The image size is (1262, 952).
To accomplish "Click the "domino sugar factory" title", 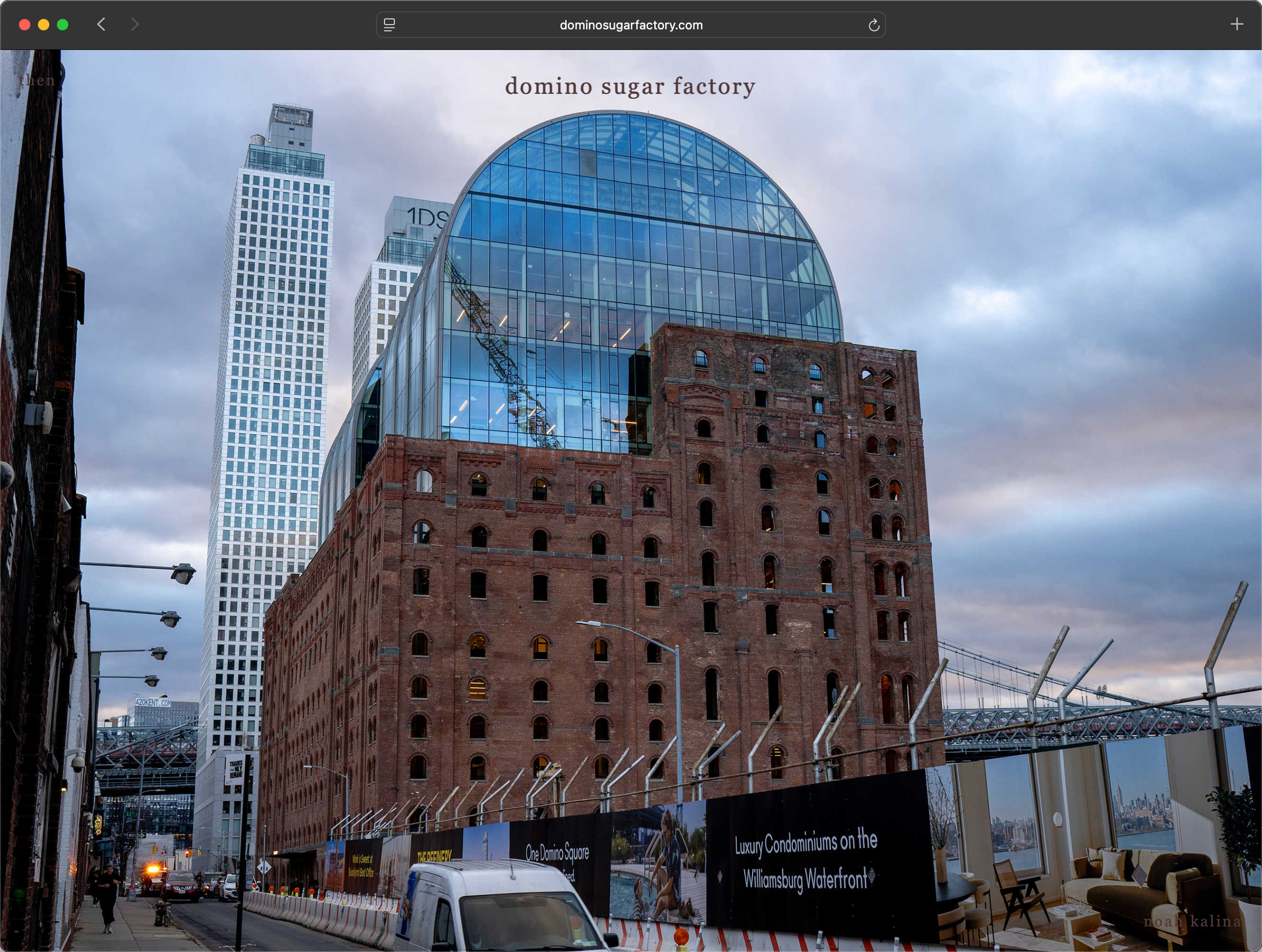I will click(x=630, y=86).
